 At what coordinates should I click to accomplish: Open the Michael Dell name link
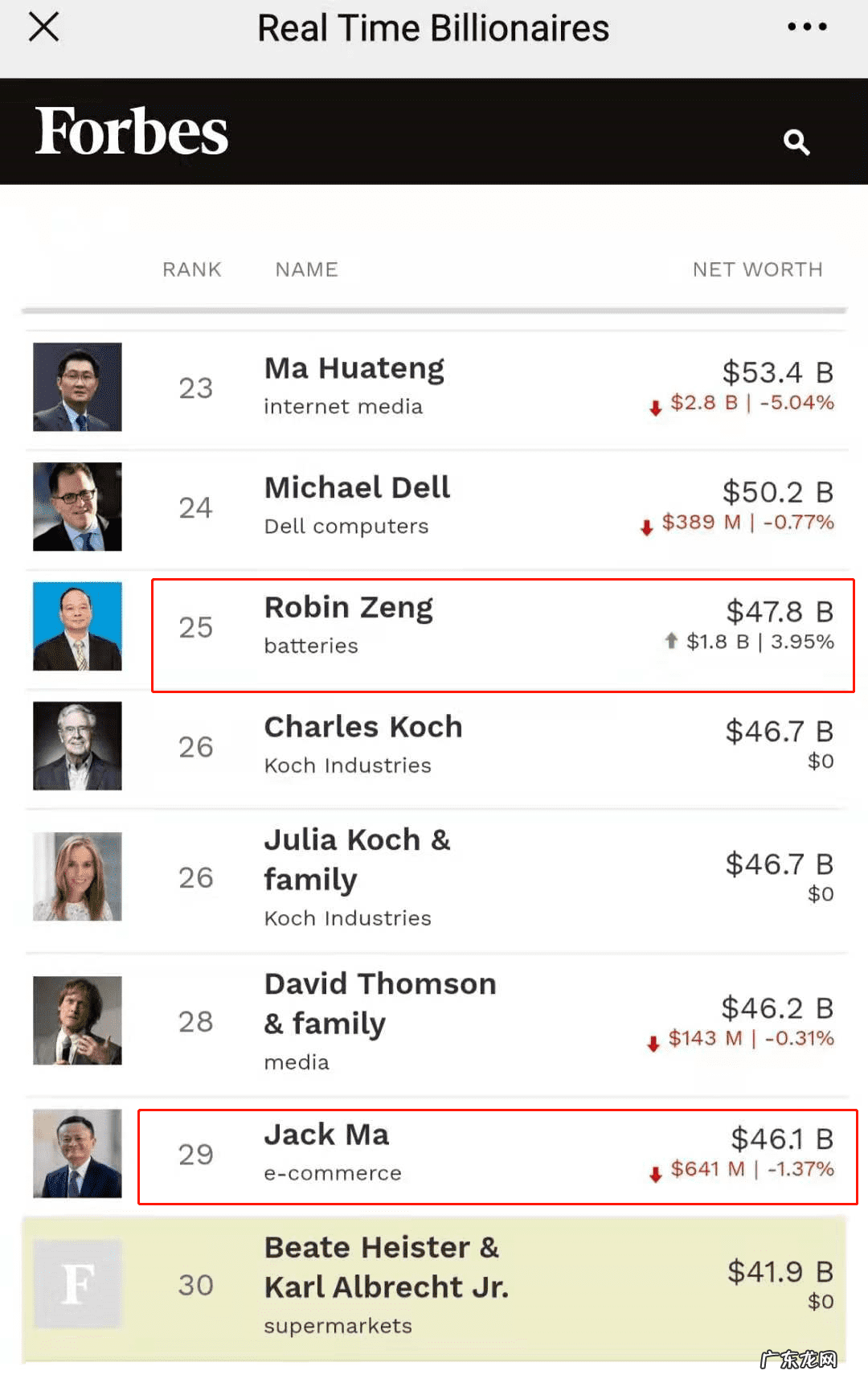pos(357,488)
